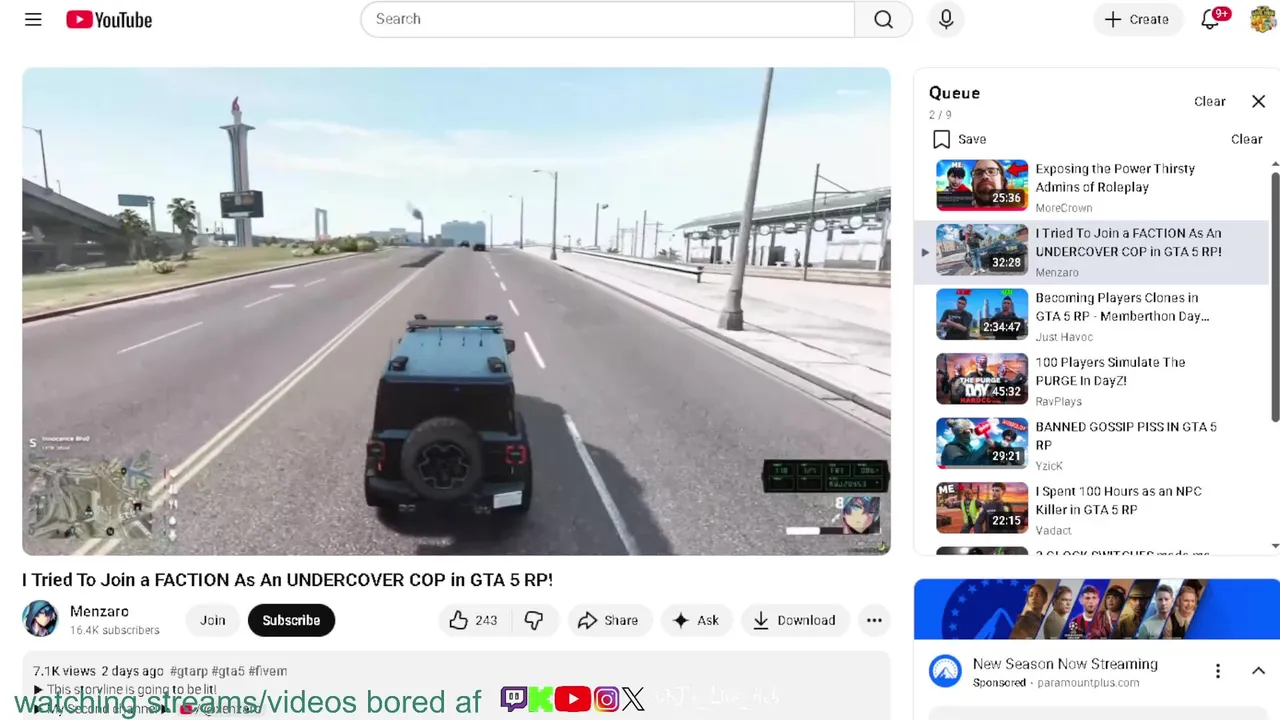This screenshot has height=720, width=1280.
Task: Click the Clear link beside Save
Action: (1246, 139)
